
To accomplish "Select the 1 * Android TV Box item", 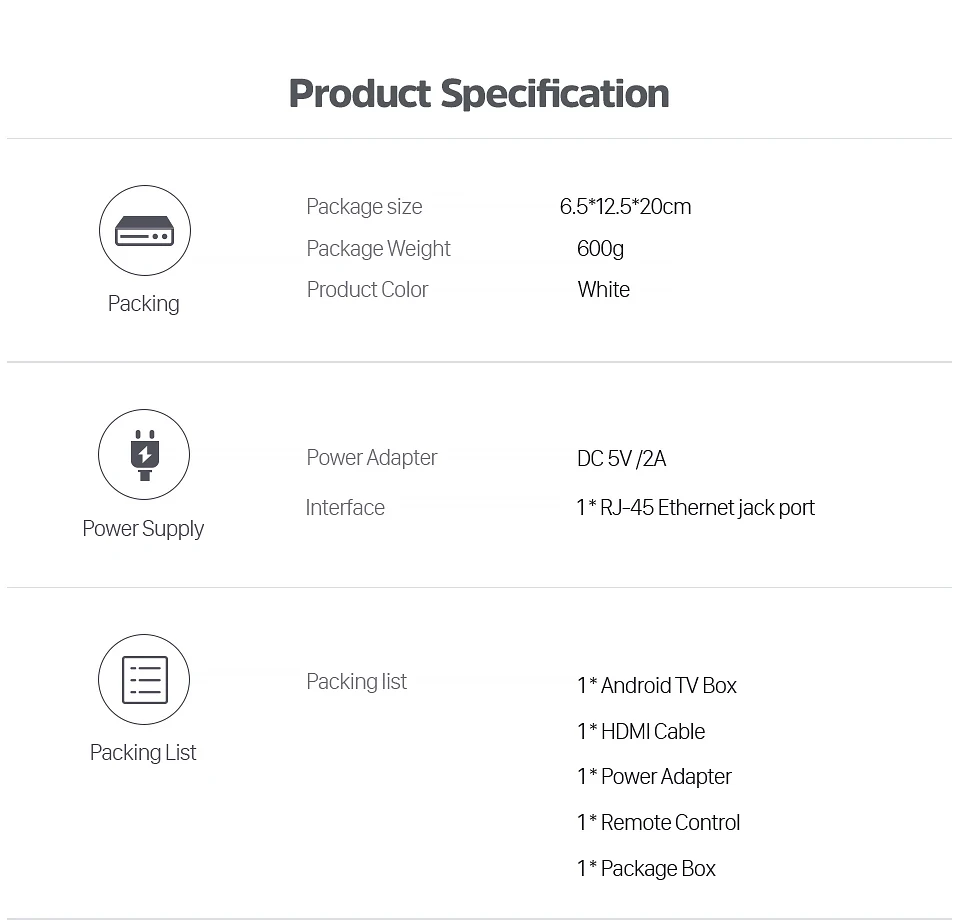I will 657,686.
